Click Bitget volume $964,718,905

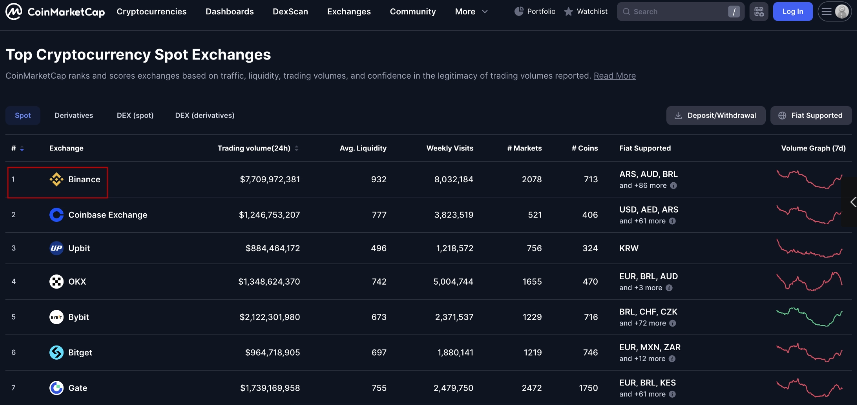[273, 353]
